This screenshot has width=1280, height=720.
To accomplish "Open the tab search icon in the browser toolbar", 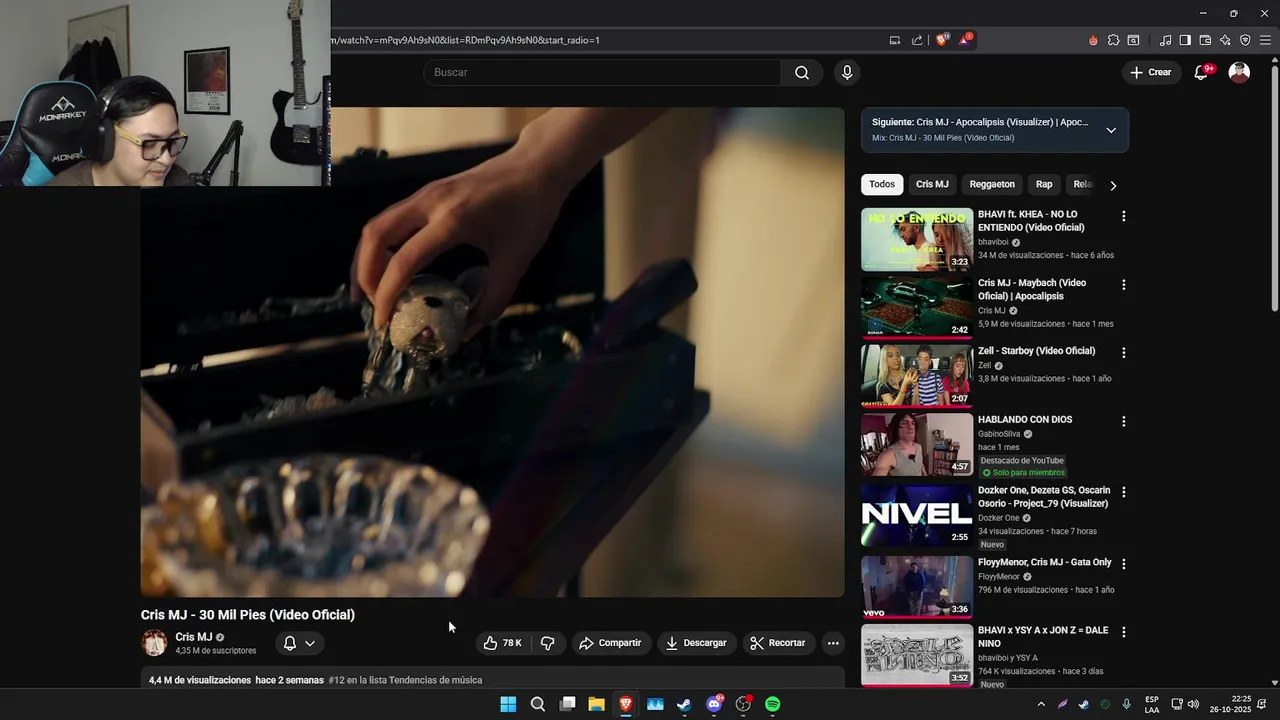I will (x=1133, y=40).
